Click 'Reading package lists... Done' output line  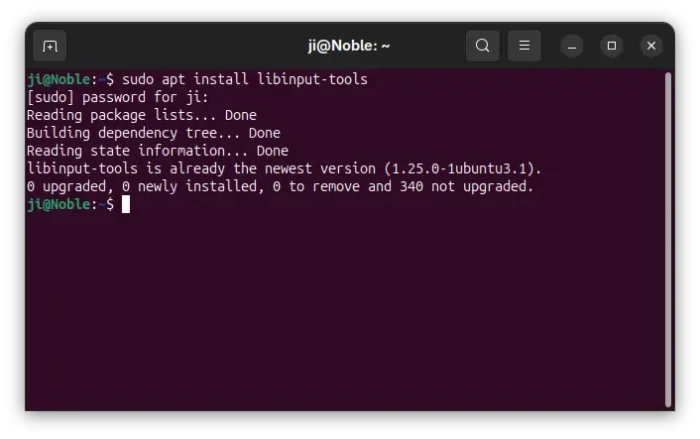pos(141,115)
